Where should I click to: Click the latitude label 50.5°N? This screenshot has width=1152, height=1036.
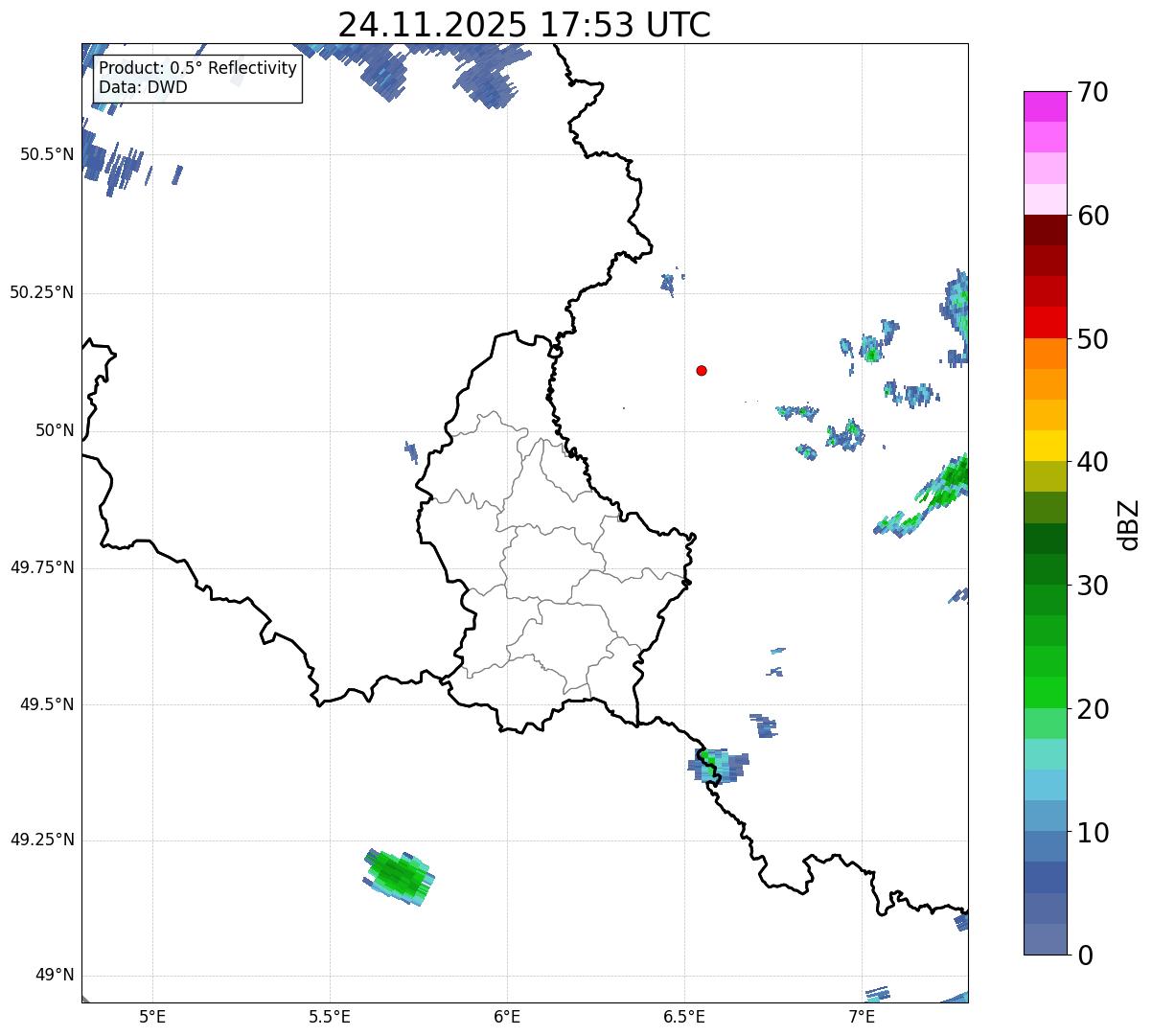47,154
